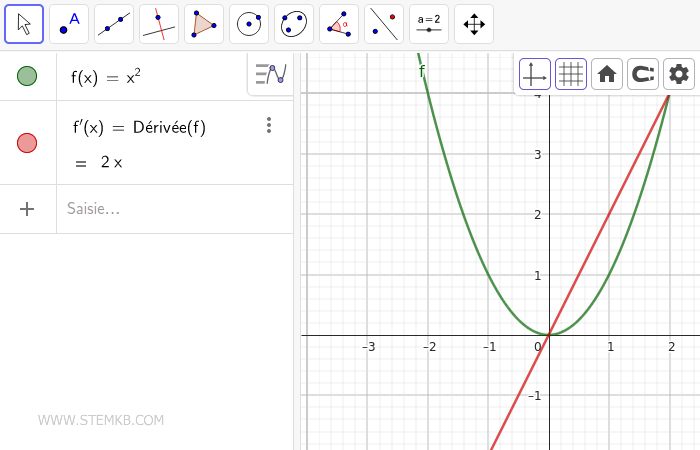Select the Circle with center tool
The width and height of the screenshot is (700, 450).
coord(249,24)
